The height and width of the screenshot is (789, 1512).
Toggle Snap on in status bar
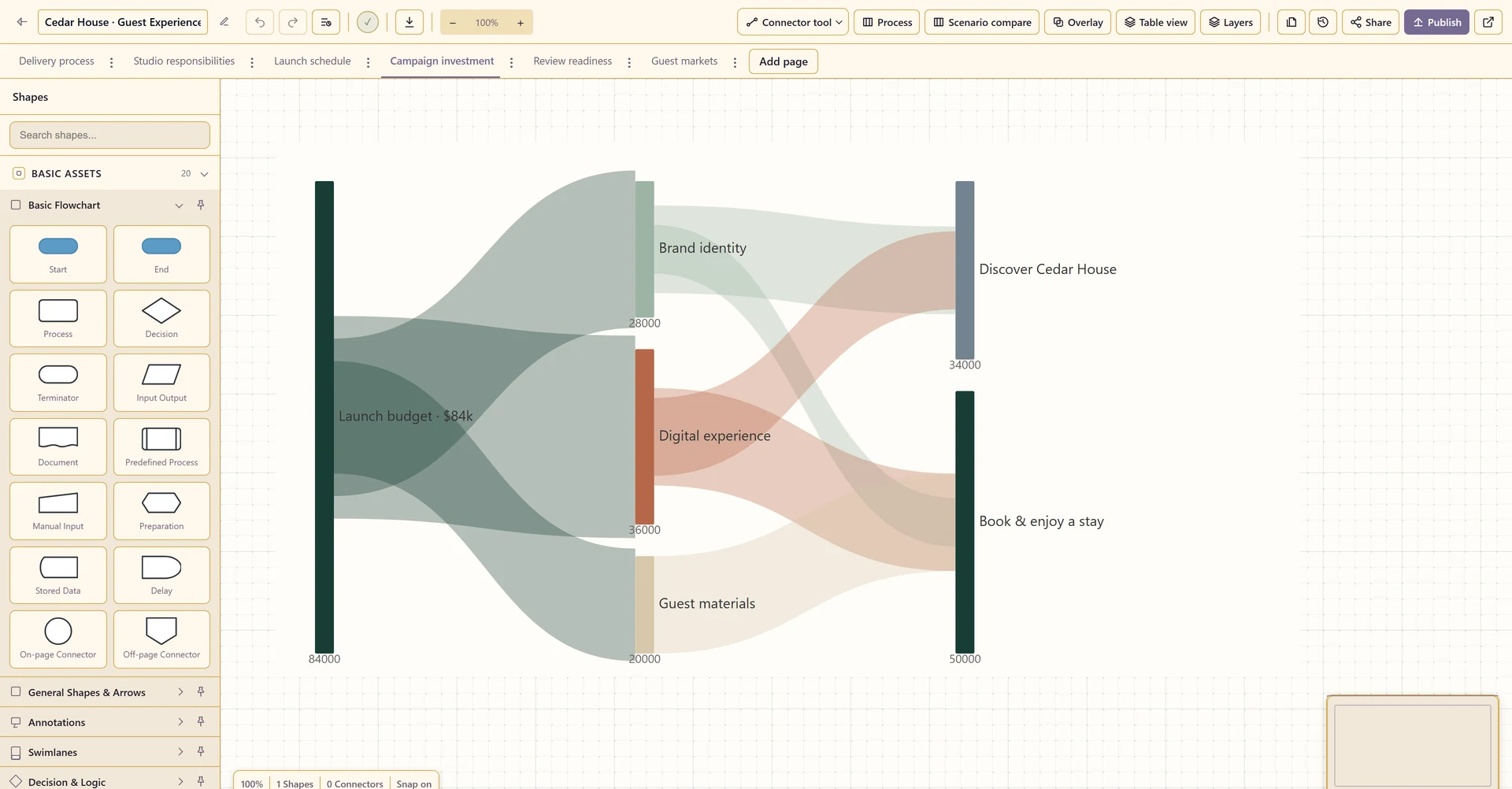(x=414, y=783)
